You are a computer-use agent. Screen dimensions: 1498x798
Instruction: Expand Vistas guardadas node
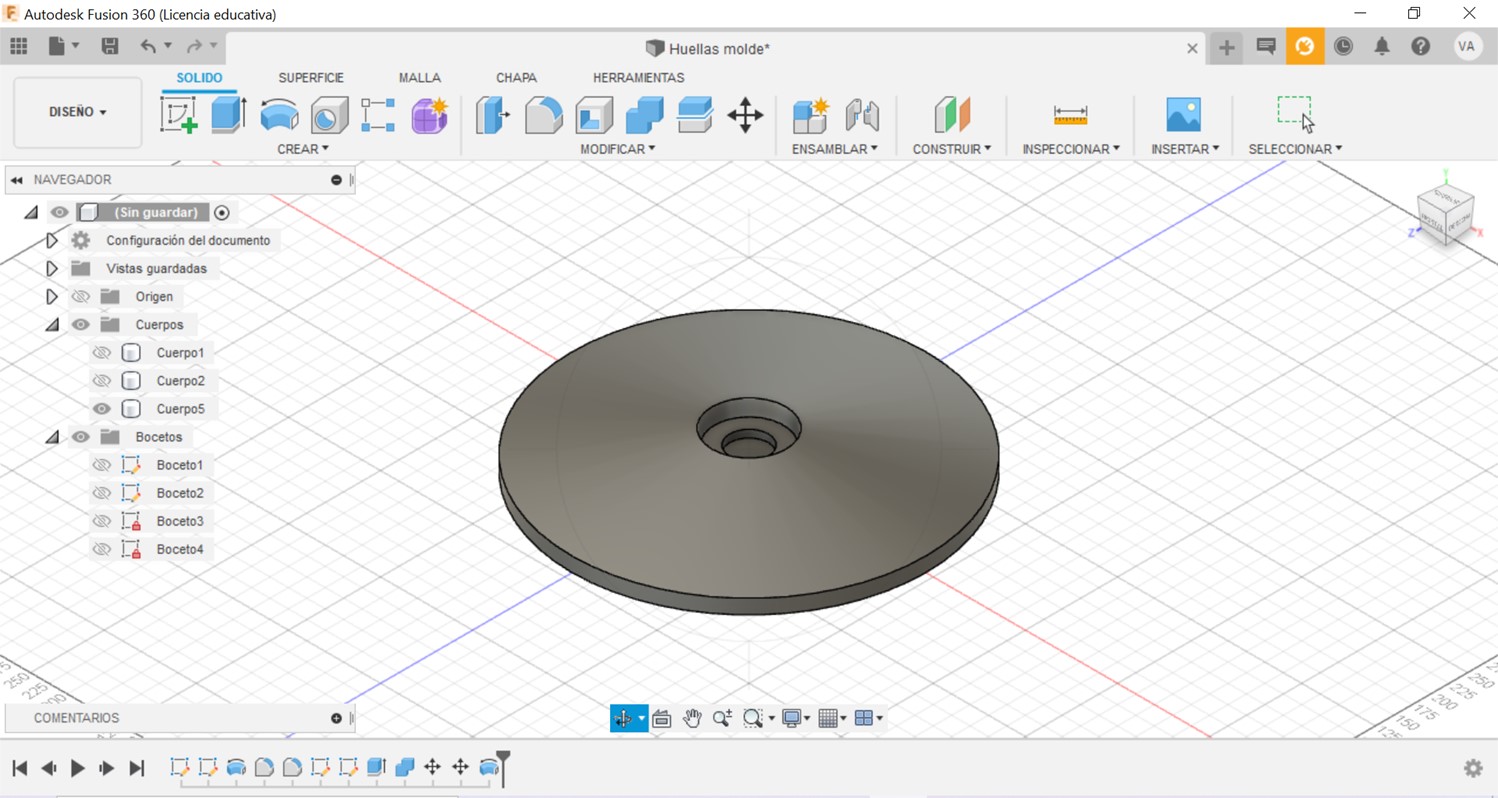tap(52, 268)
